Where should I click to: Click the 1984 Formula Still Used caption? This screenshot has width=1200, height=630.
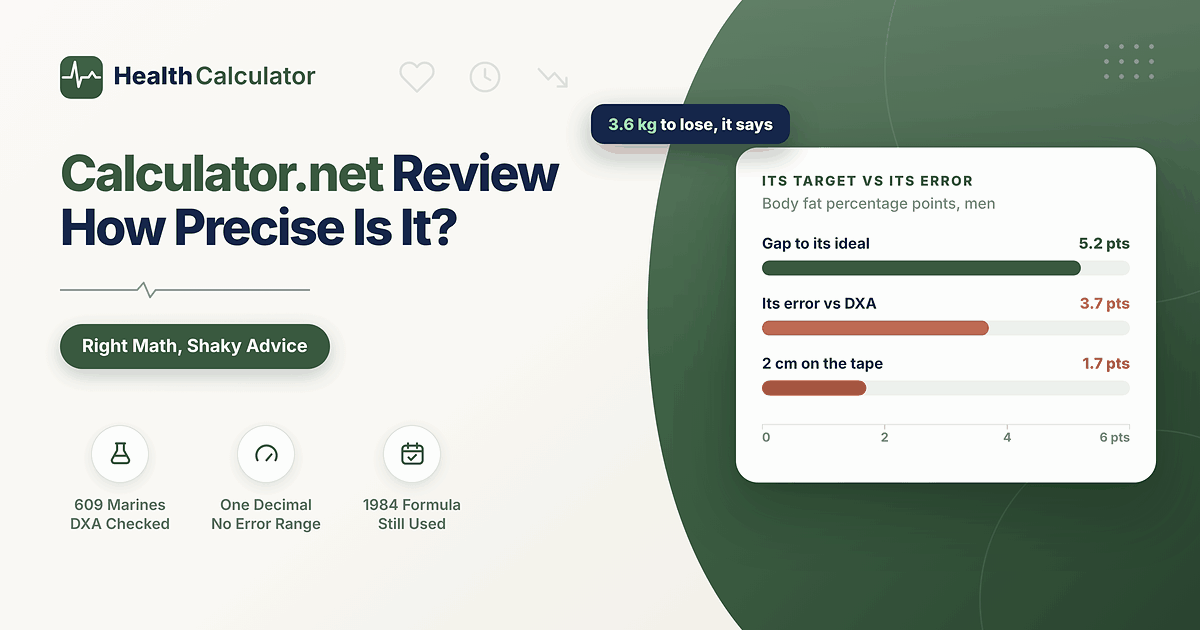[x=412, y=514]
